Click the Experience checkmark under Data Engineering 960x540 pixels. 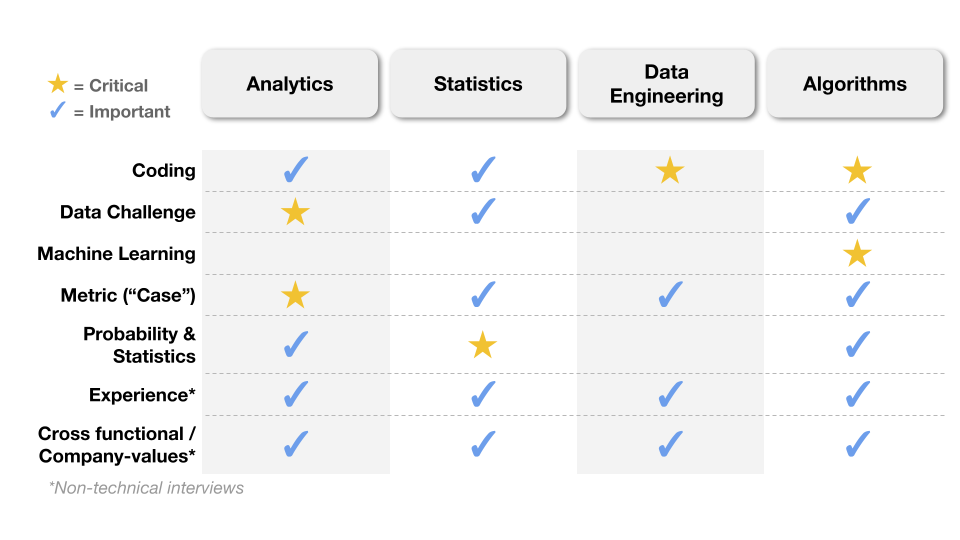670,394
